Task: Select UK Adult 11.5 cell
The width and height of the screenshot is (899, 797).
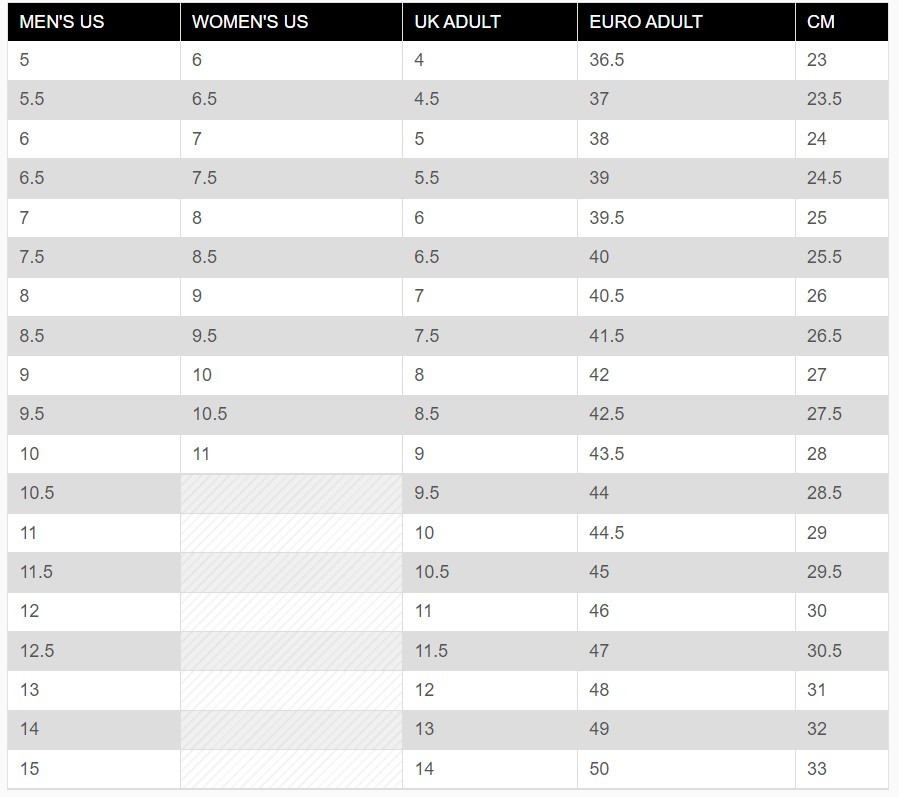Action: click(490, 651)
